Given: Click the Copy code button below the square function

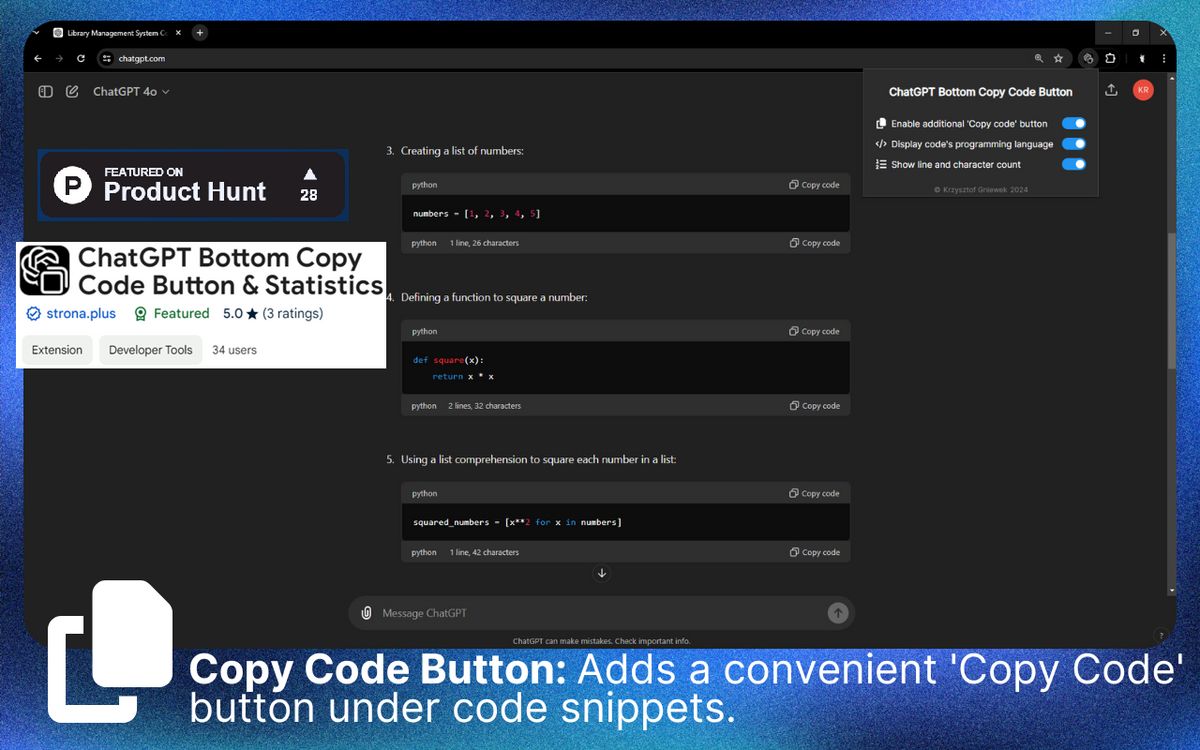Looking at the screenshot, I should [x=815, y=405].
